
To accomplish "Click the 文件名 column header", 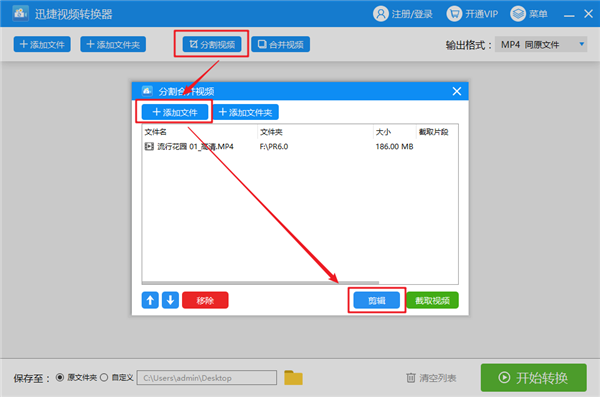I will click(155, 132).
